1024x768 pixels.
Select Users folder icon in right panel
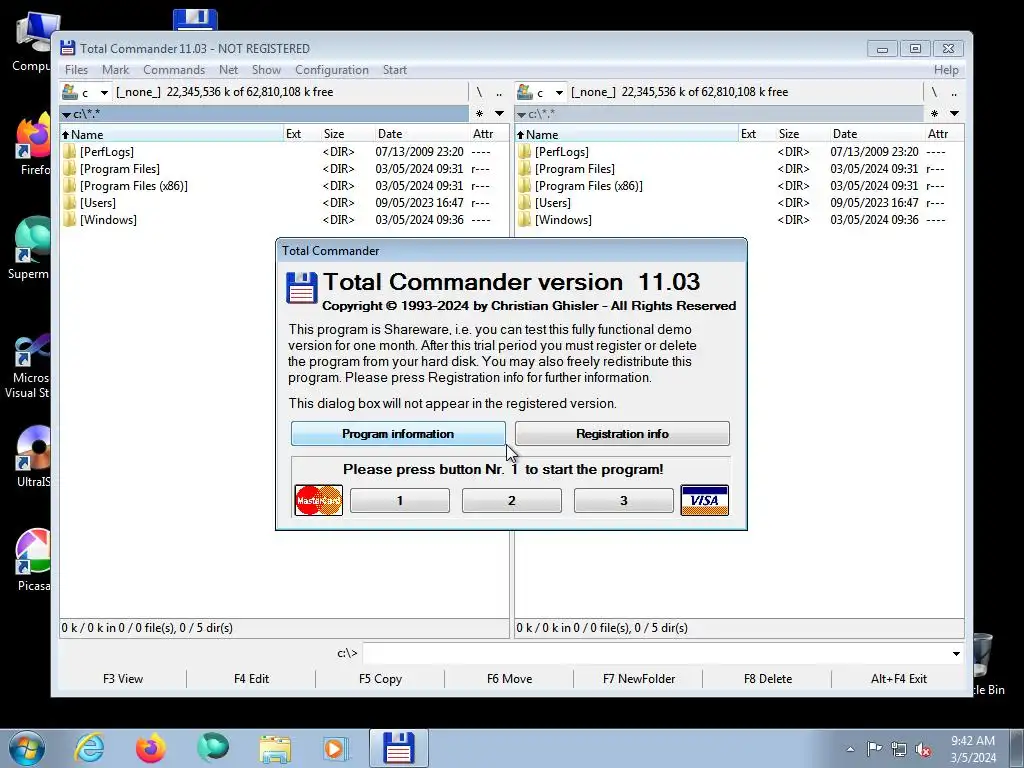pyautogui.click(x=524, y=202)
